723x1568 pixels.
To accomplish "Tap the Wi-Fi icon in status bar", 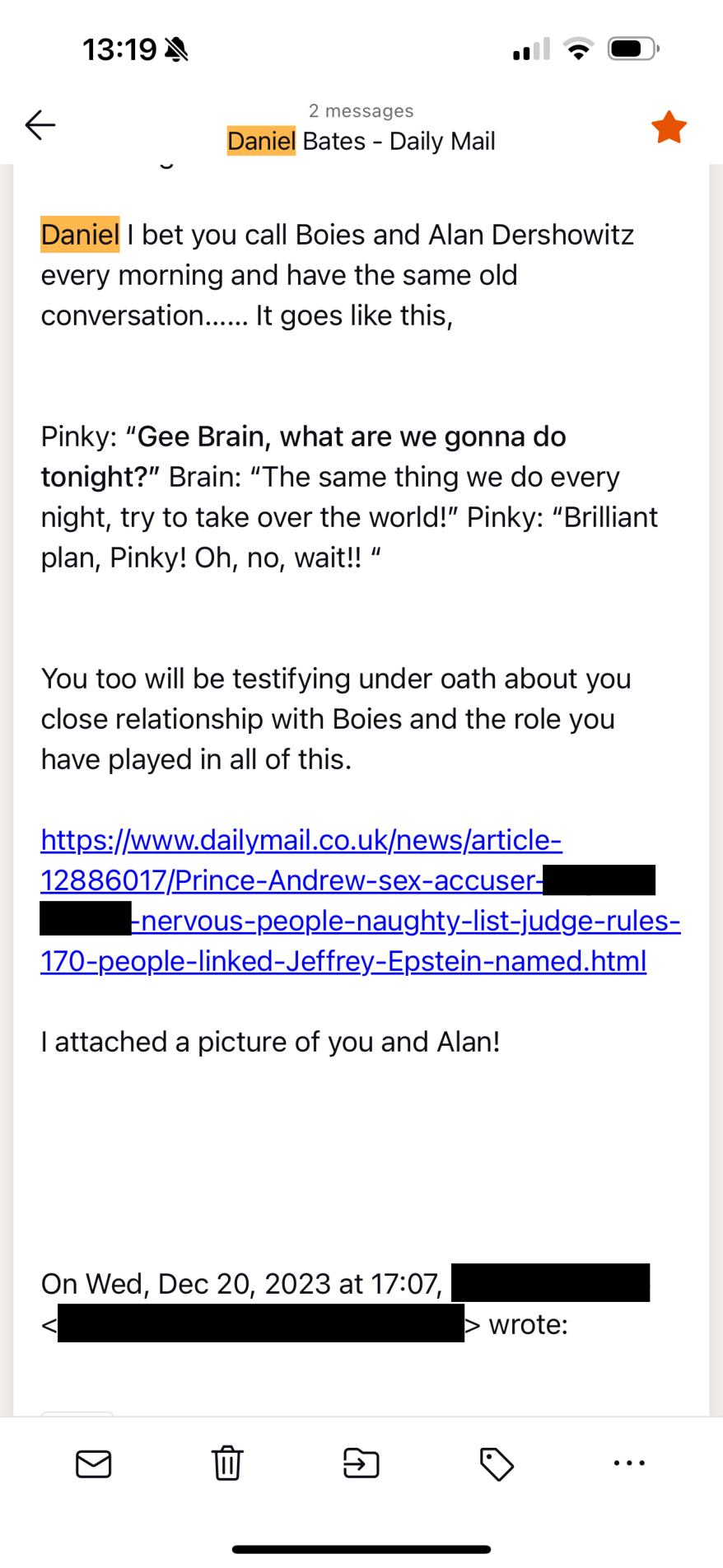I will [579, 49].
